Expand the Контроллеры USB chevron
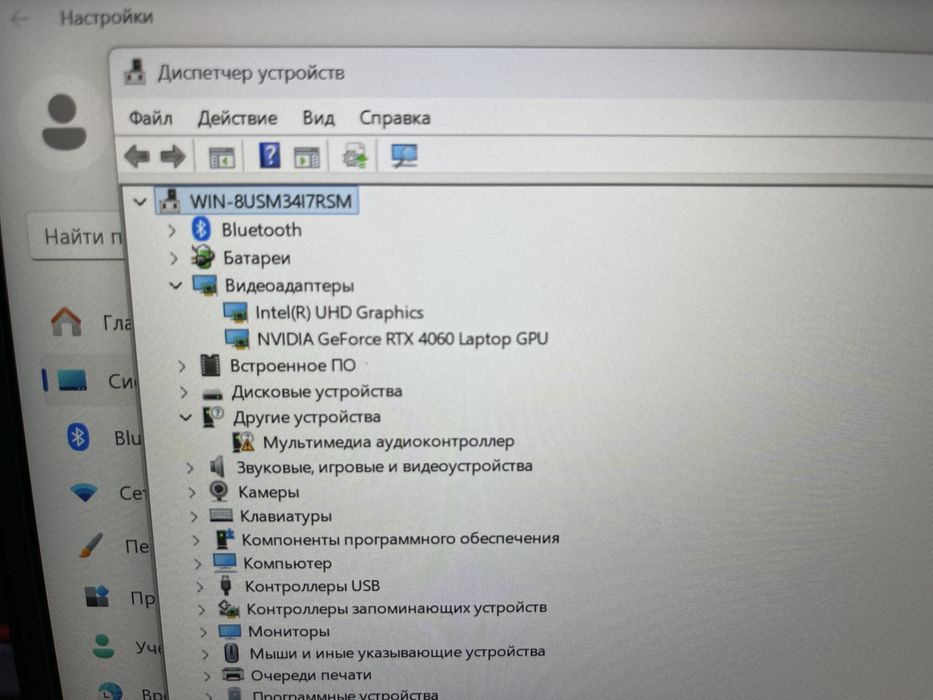Image resolution: width=933 pixels, height=700 pixels. coord(200,587)
